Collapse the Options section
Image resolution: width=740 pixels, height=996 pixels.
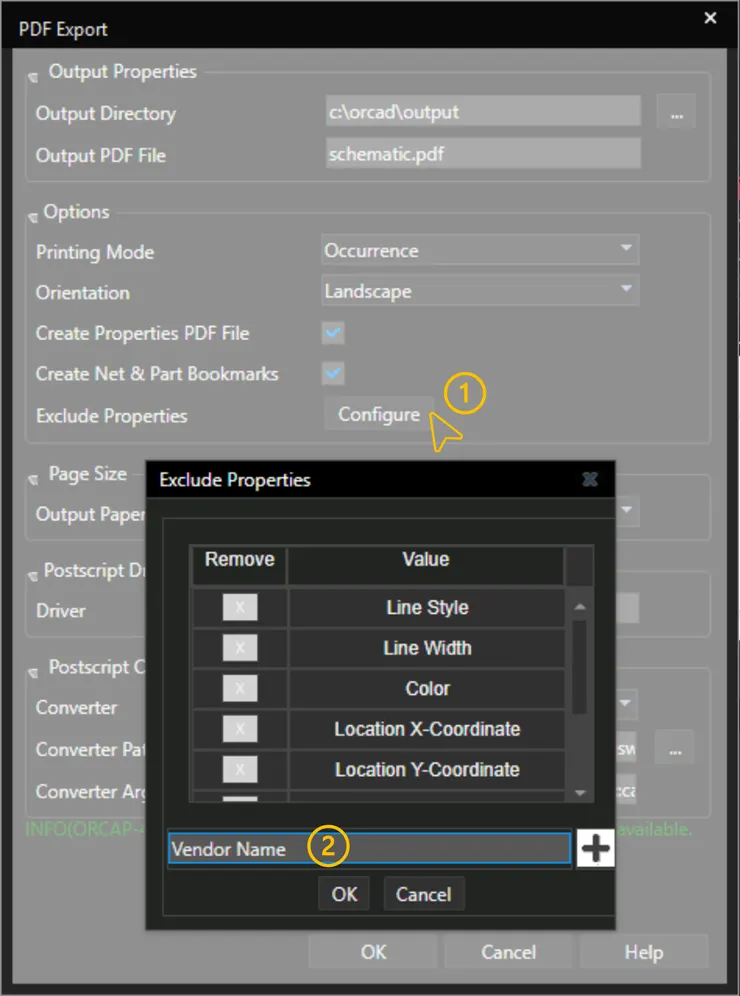(33, 213)
